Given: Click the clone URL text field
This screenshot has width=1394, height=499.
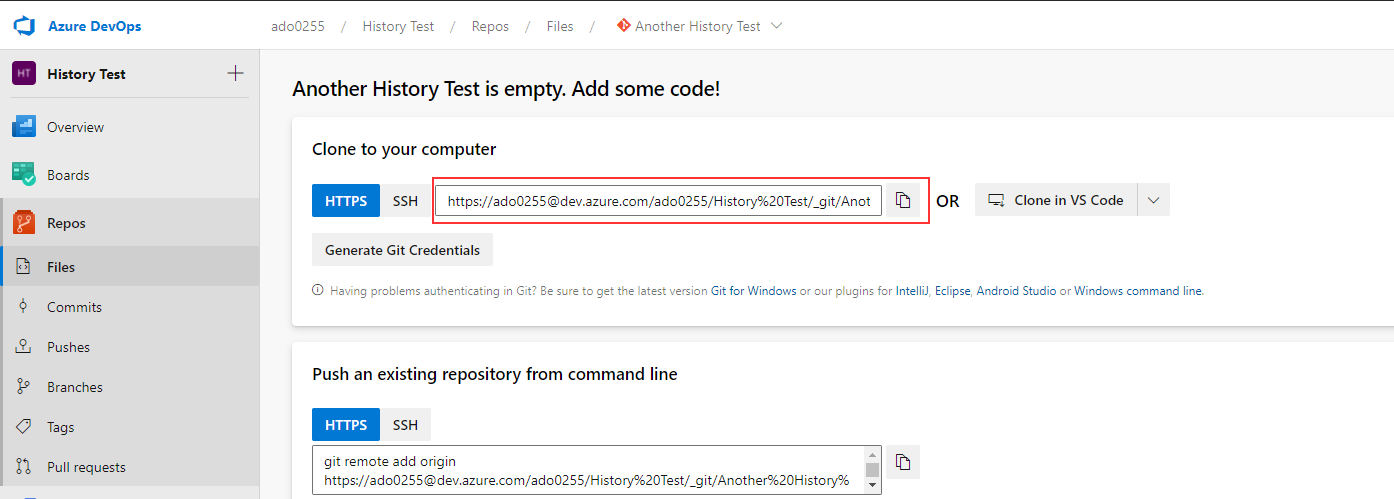Looking at the screenshot, I should click(x=658, y=200).
